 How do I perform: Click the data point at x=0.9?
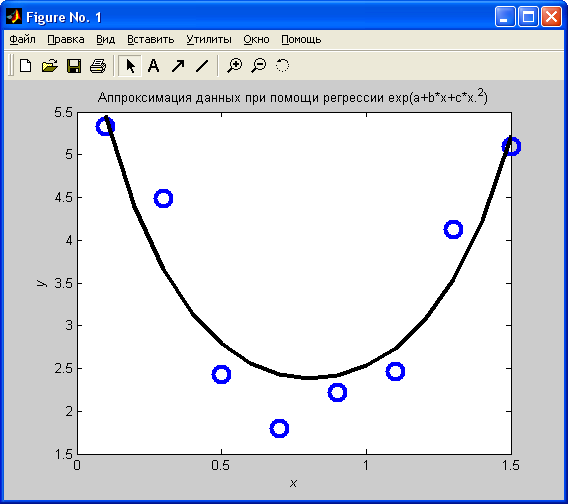click(x=337, y=392)
